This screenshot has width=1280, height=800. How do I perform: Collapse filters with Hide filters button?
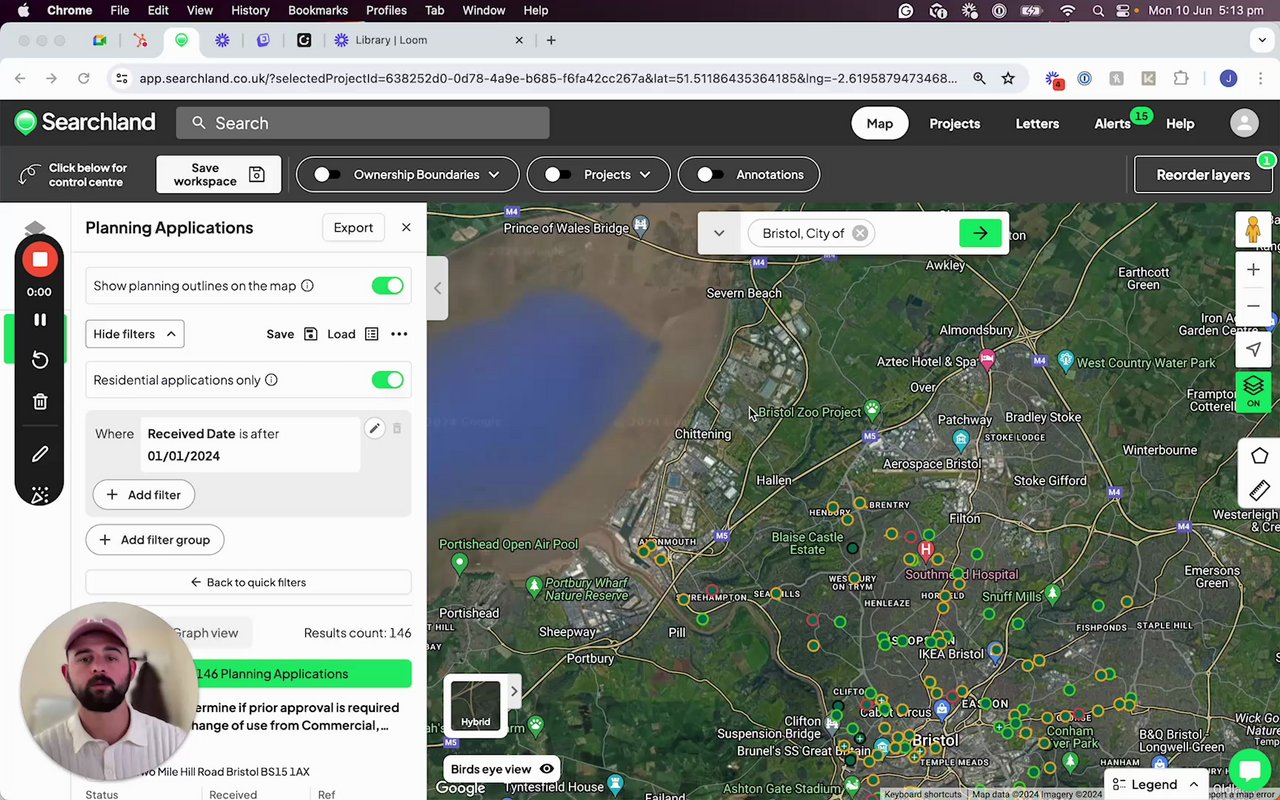click(134, 334)
